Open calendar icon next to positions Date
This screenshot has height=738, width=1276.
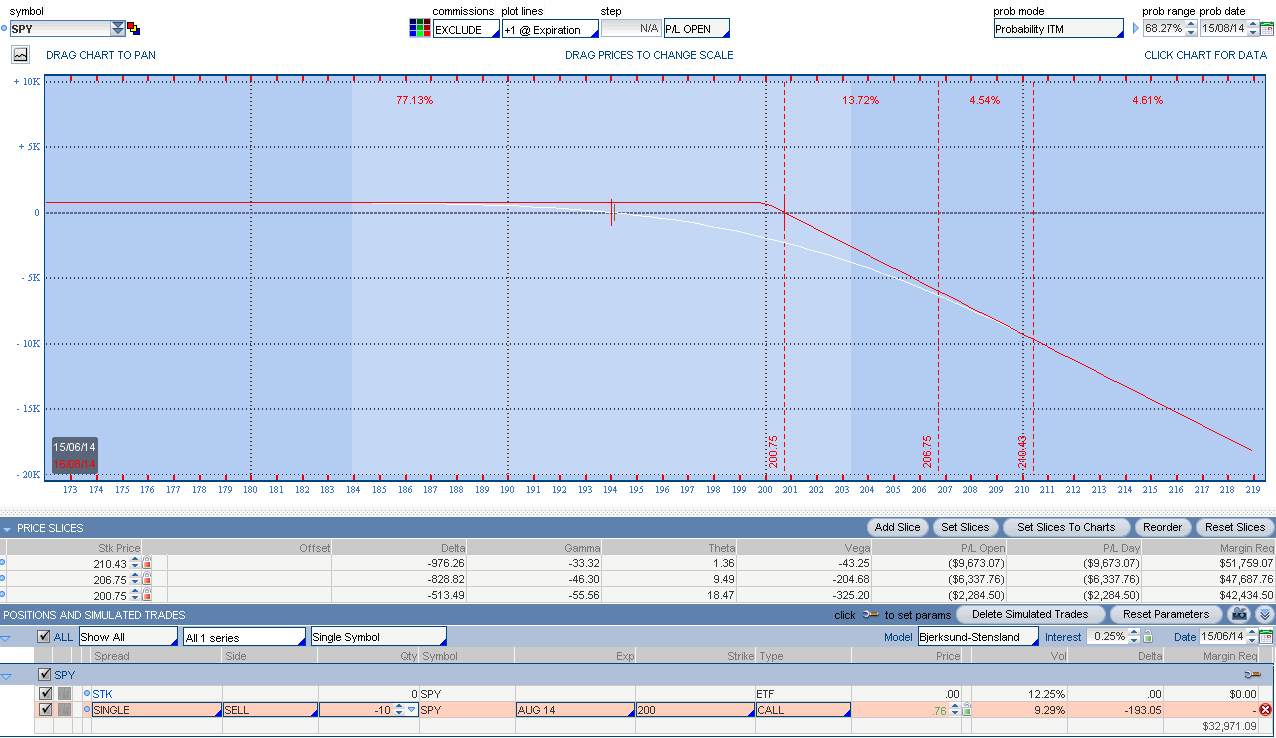(1266, 636)
